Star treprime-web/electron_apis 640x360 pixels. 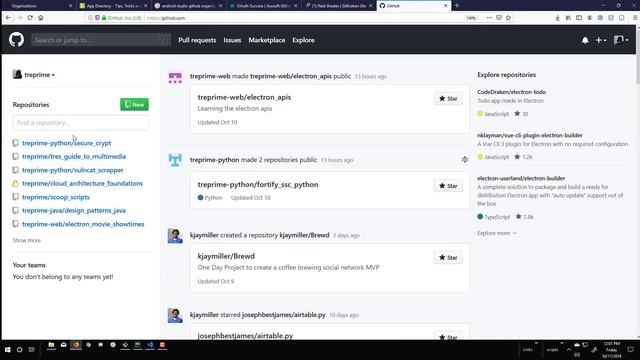click(448, 99)
